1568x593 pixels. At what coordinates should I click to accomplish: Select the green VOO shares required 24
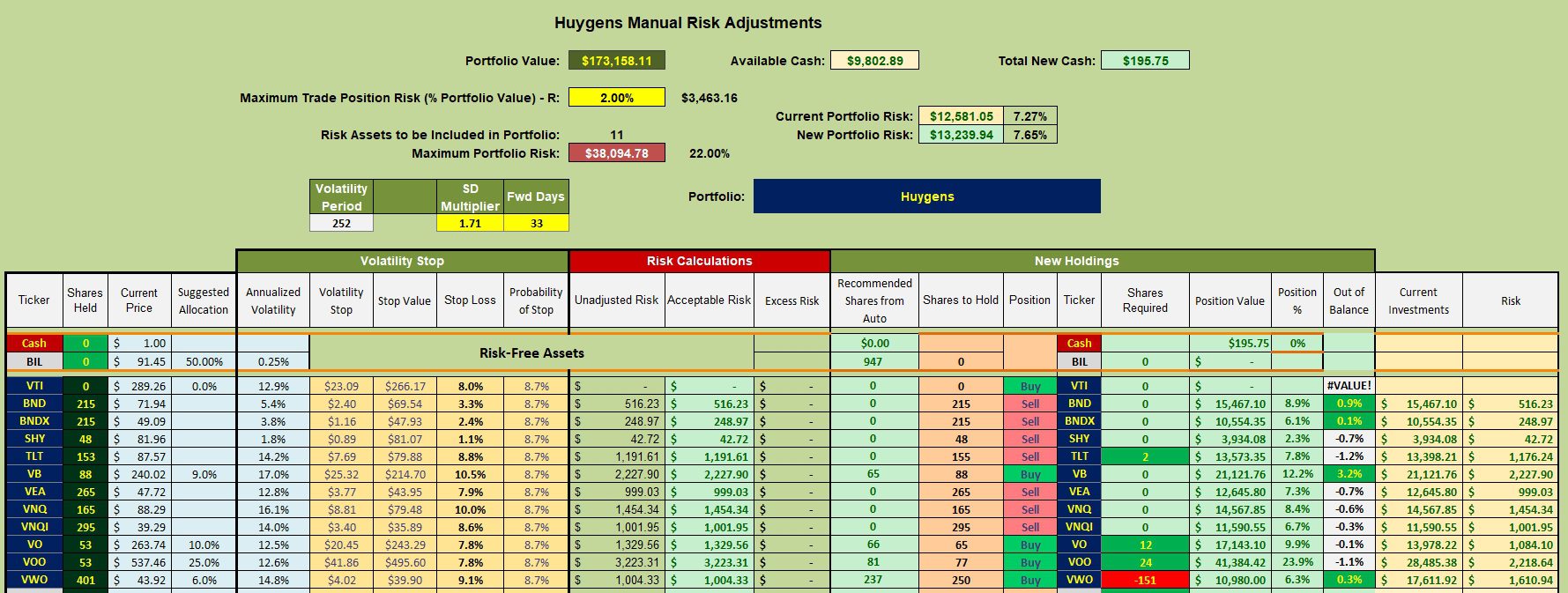1145,562
